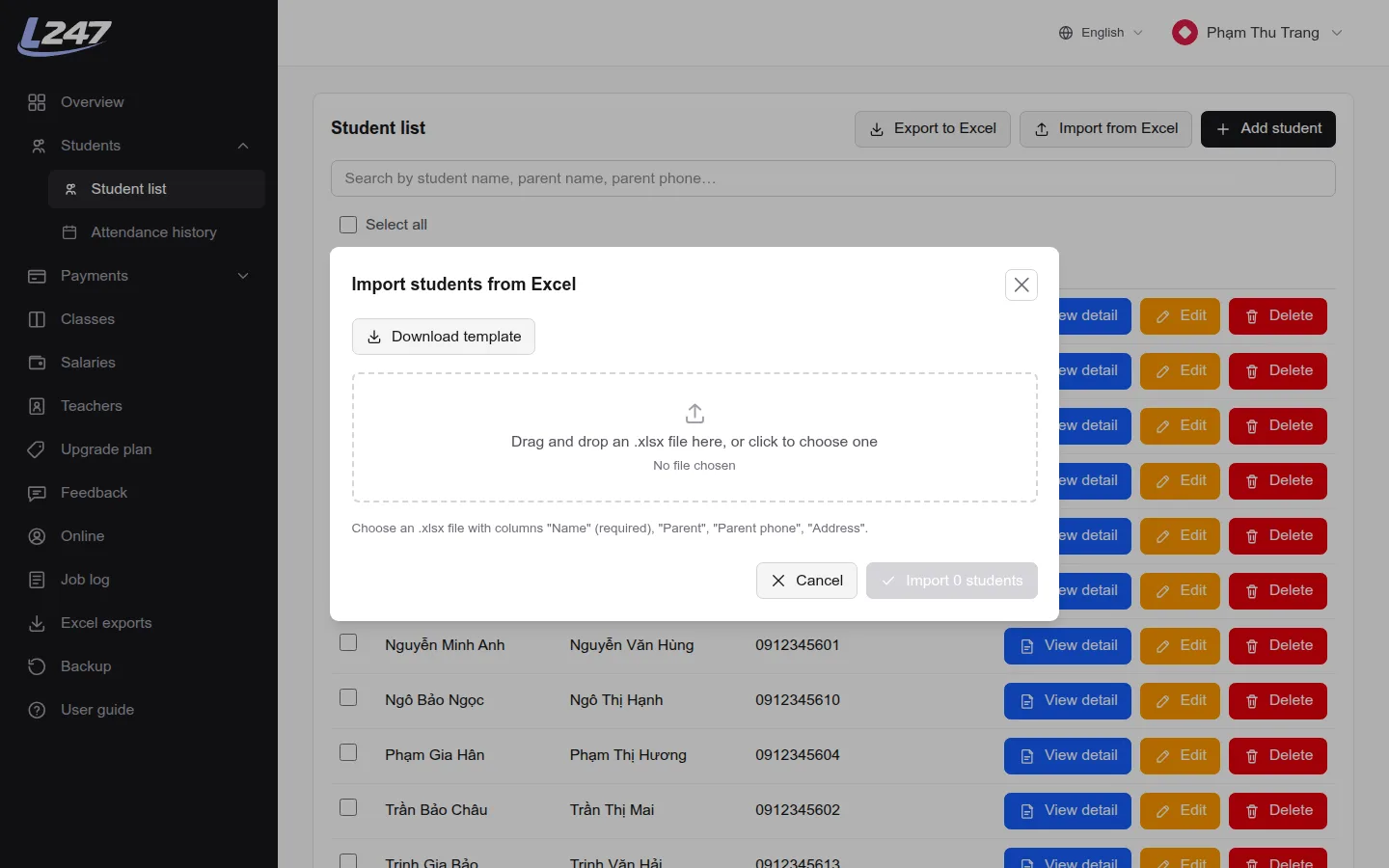Close the Import students dialog
The image size is (1389, 868).
[x=1021, y=285]
